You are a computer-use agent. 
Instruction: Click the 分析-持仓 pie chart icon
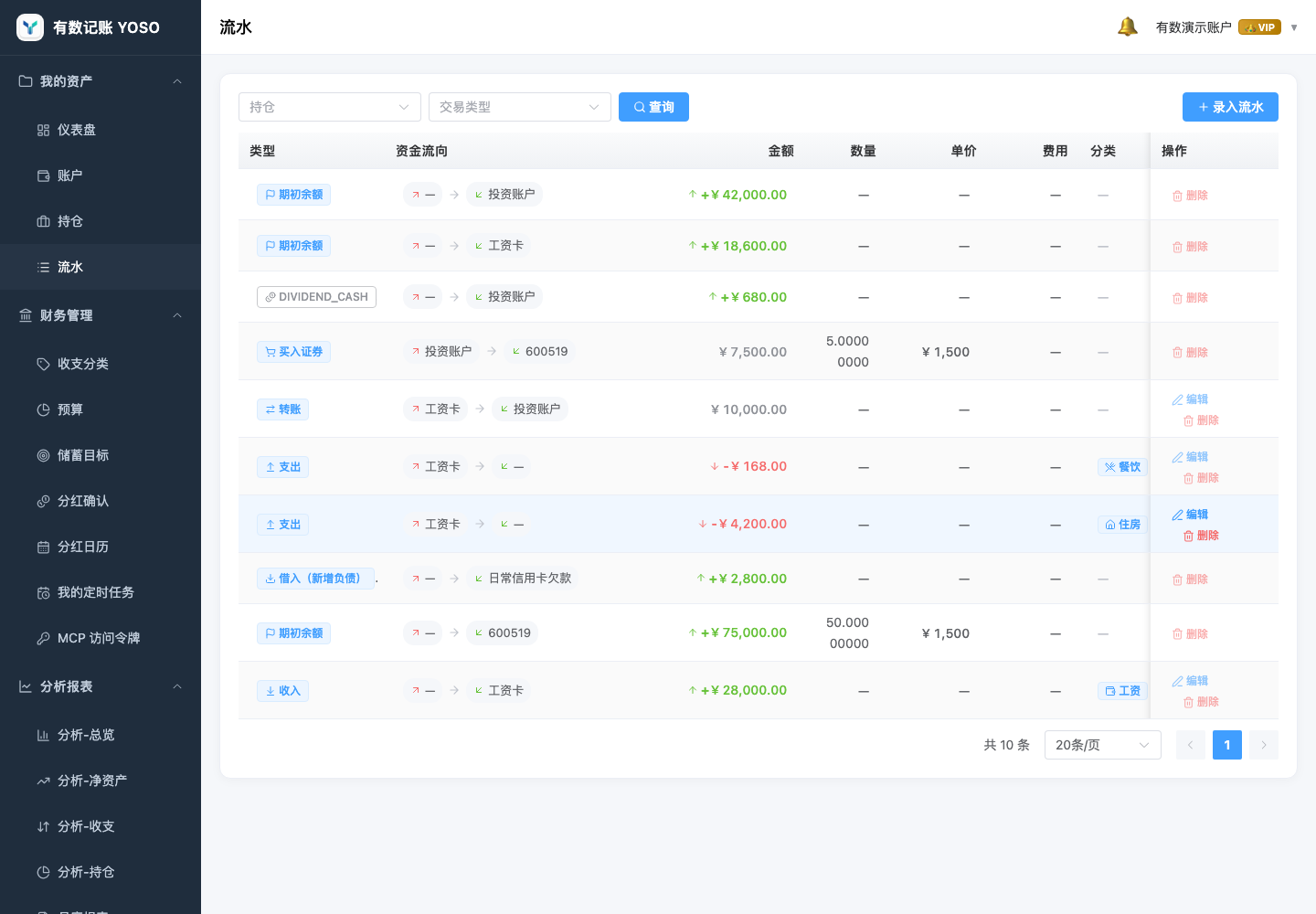(x=43, y=872)
